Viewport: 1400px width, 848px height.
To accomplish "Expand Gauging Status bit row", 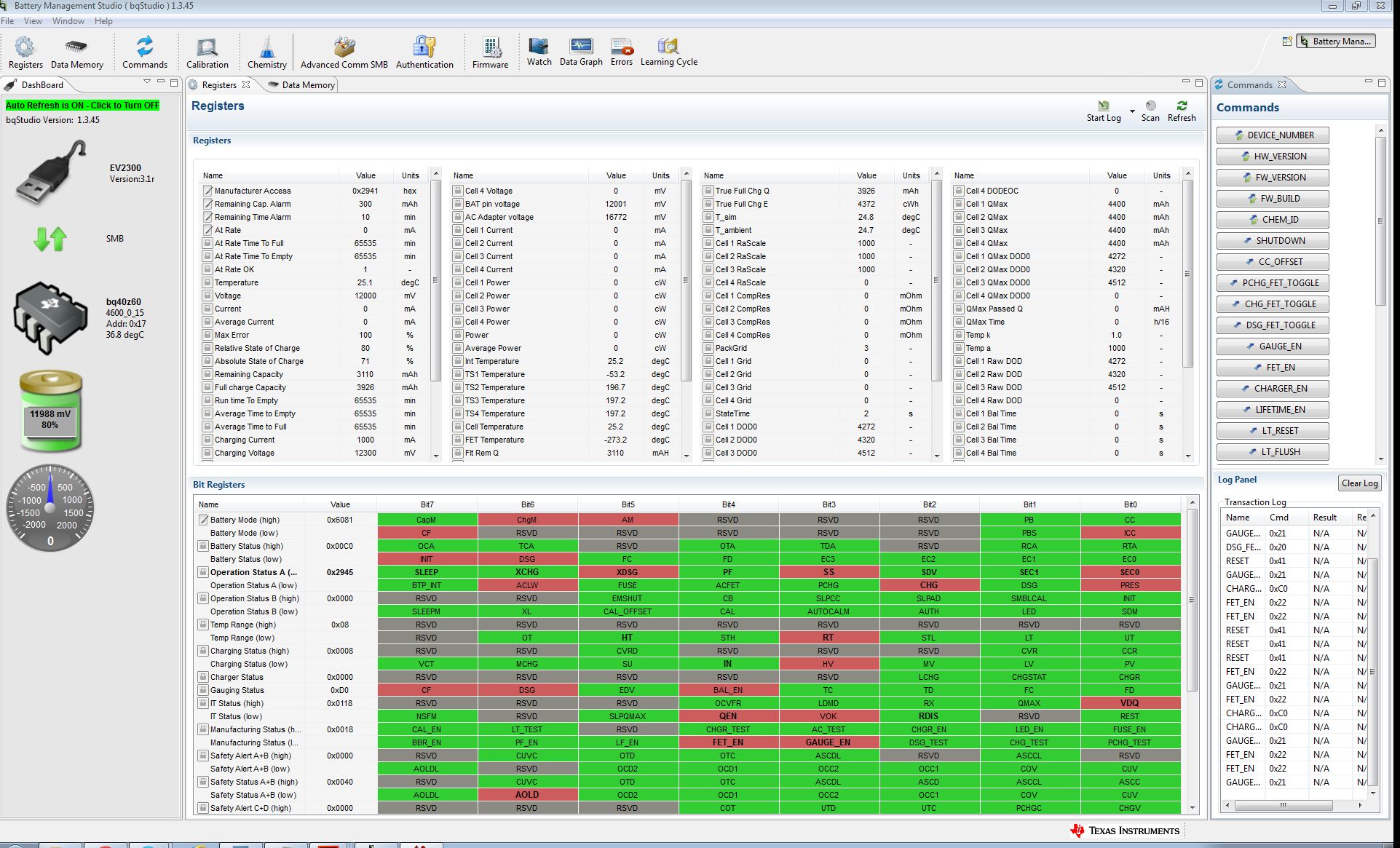I will click(x=204, y=690).
